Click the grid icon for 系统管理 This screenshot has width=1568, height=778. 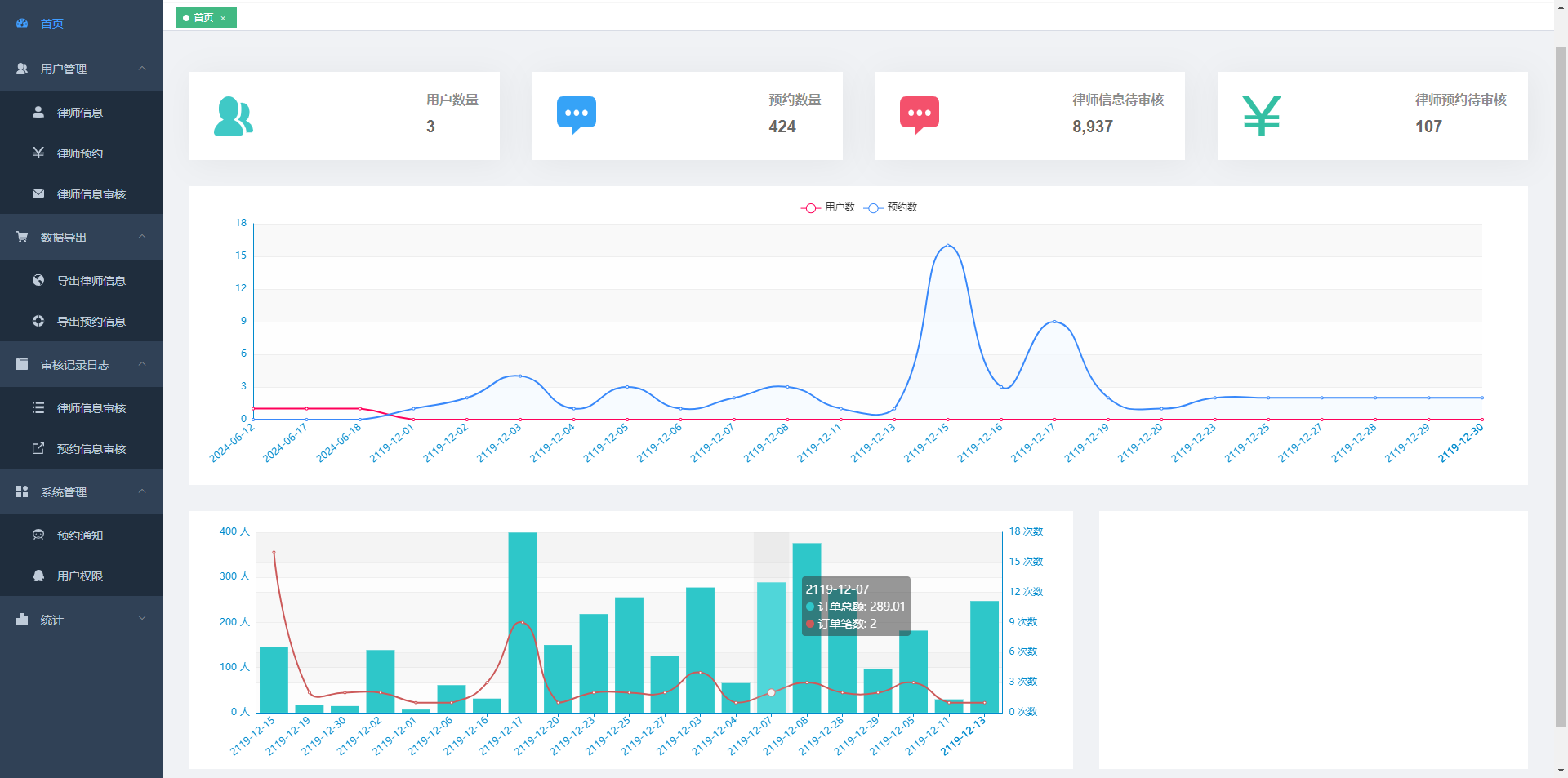click(22, 491)
